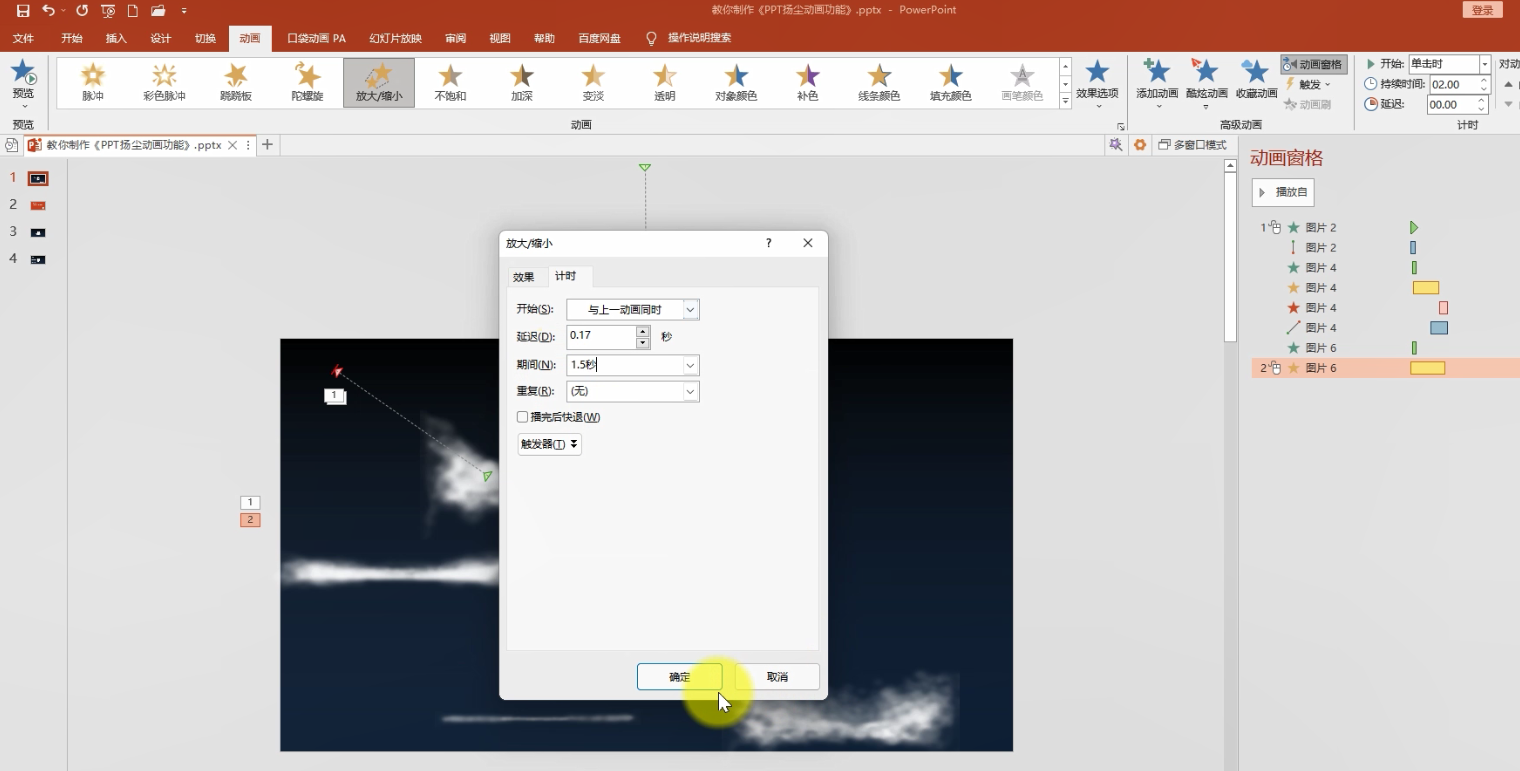Select the 跷跷板 emphasis effect
Viewport: 1520px width, 771px height.
[236, 82]
